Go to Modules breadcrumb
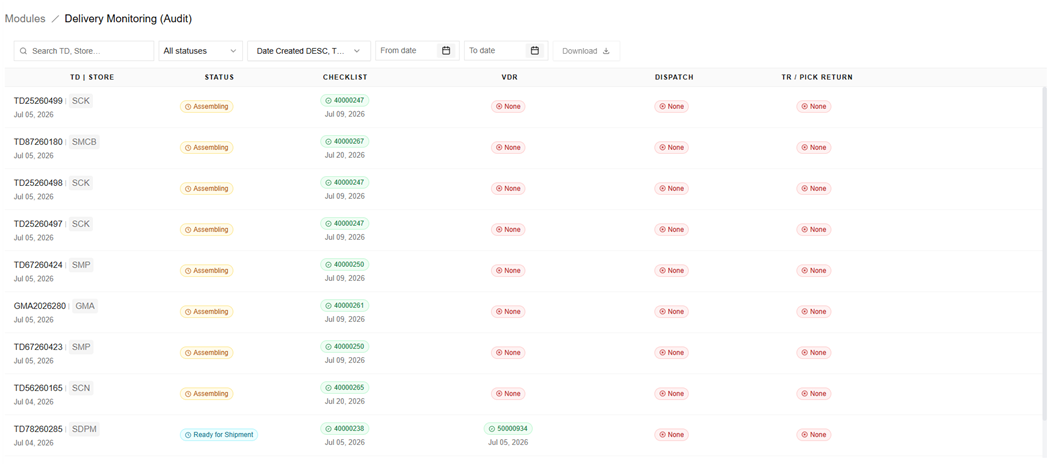The image size is (1054, 466). tap(25, 19)
